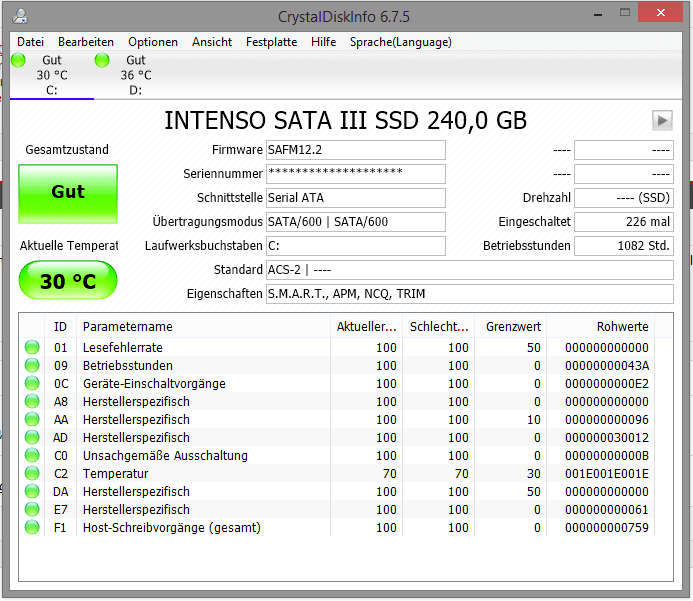Close the CrystalDiskInfo window
Viewport: 693px width, 601px height.
[x=661, y=12]
